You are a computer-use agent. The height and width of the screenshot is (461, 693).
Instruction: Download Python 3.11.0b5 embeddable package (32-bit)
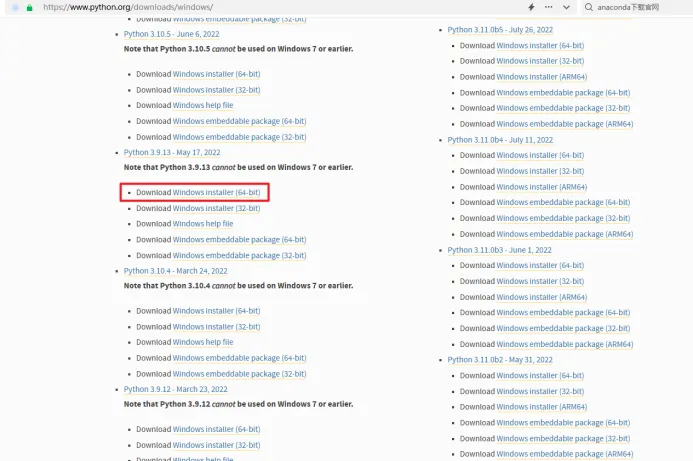coord(563,108)
